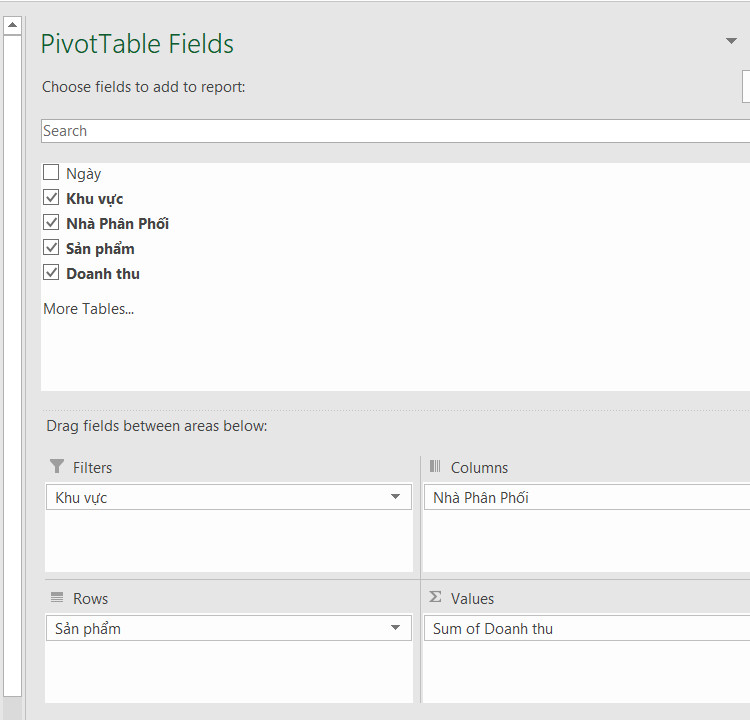Click the Search fields input box

[x=395, y=131]
